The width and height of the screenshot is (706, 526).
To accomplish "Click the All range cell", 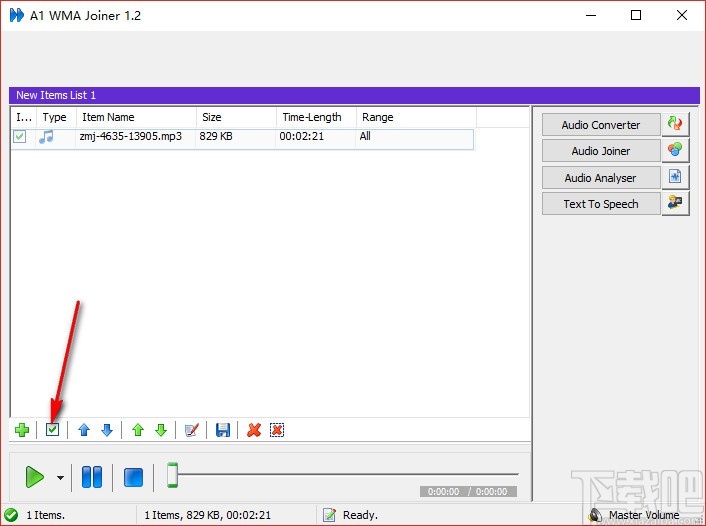I will pyautogui.click(x=365, y=136).
